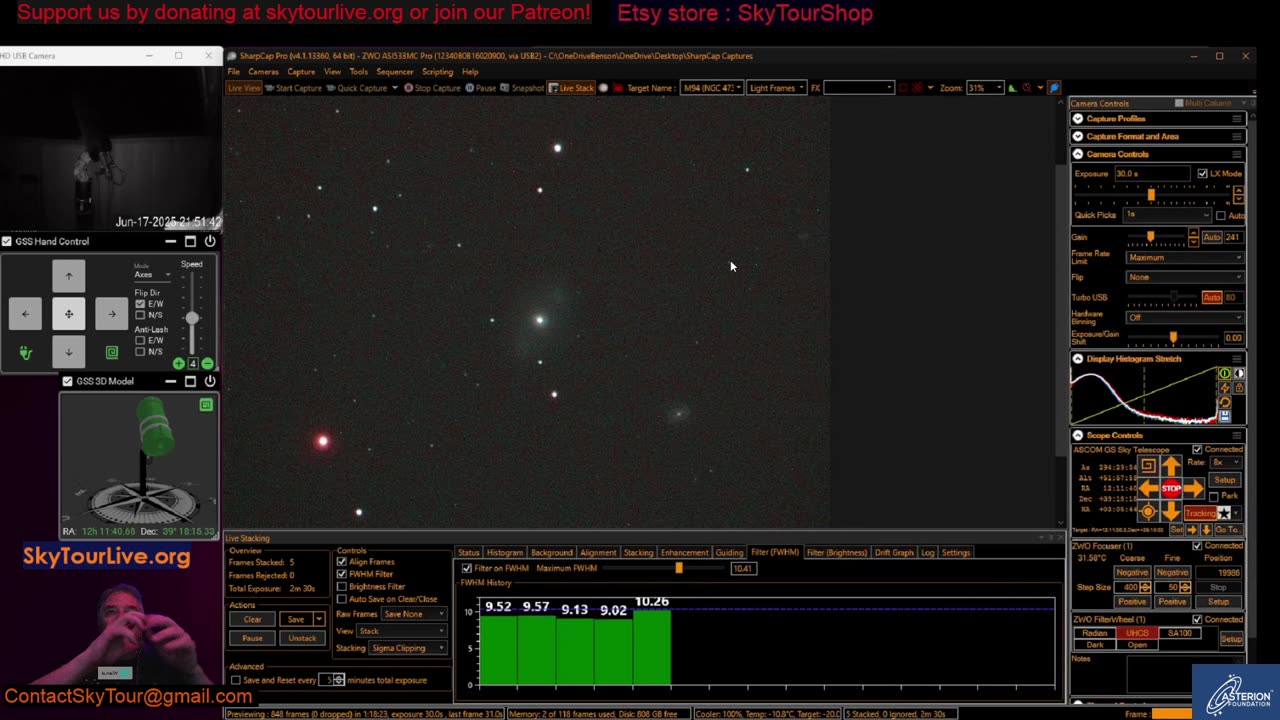Switch to the Histogram tab
The height and width of the screenshot is (720, 1280).
pyautogui.click(x=504, y=553)
